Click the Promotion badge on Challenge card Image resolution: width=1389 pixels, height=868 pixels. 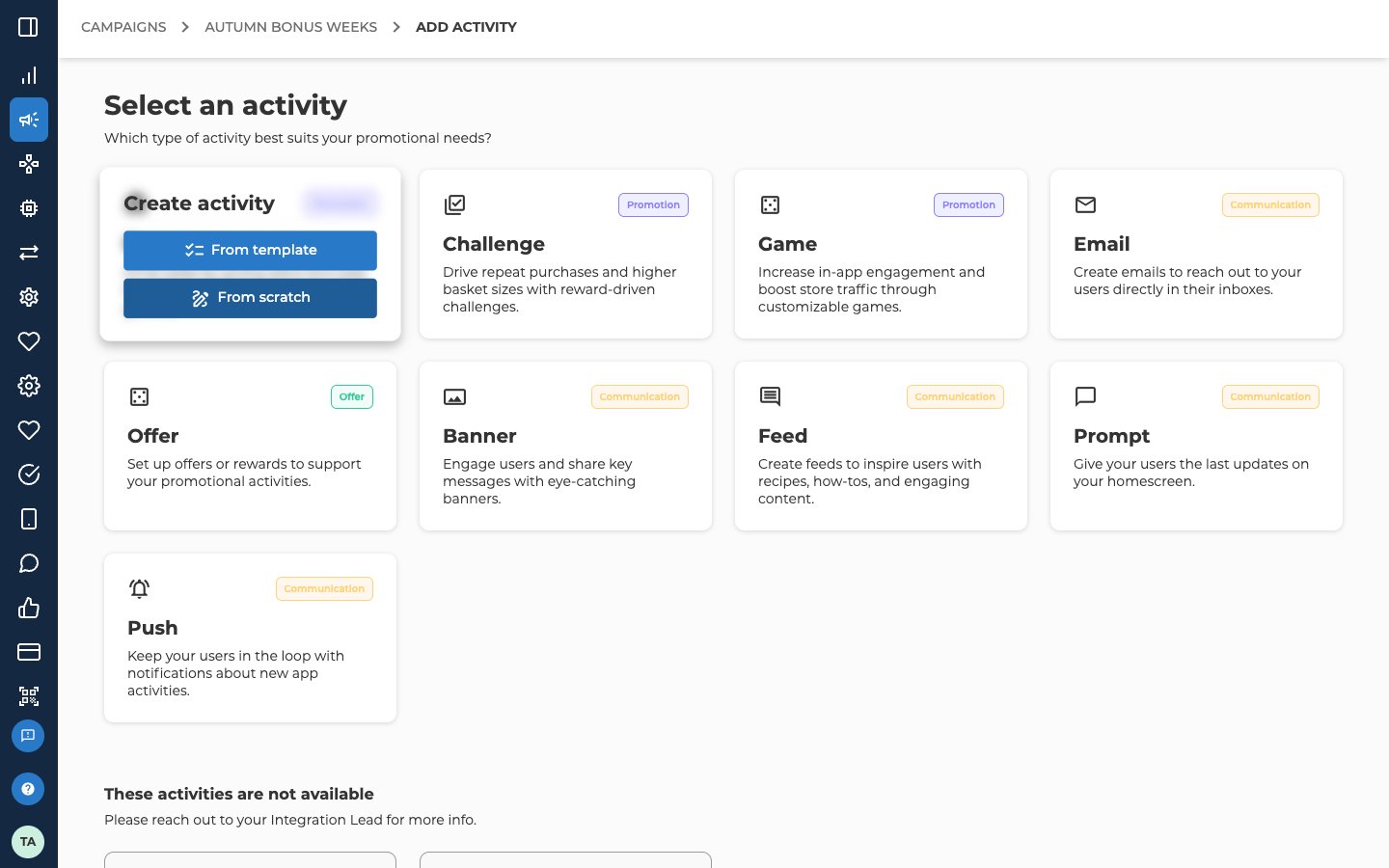653,204
